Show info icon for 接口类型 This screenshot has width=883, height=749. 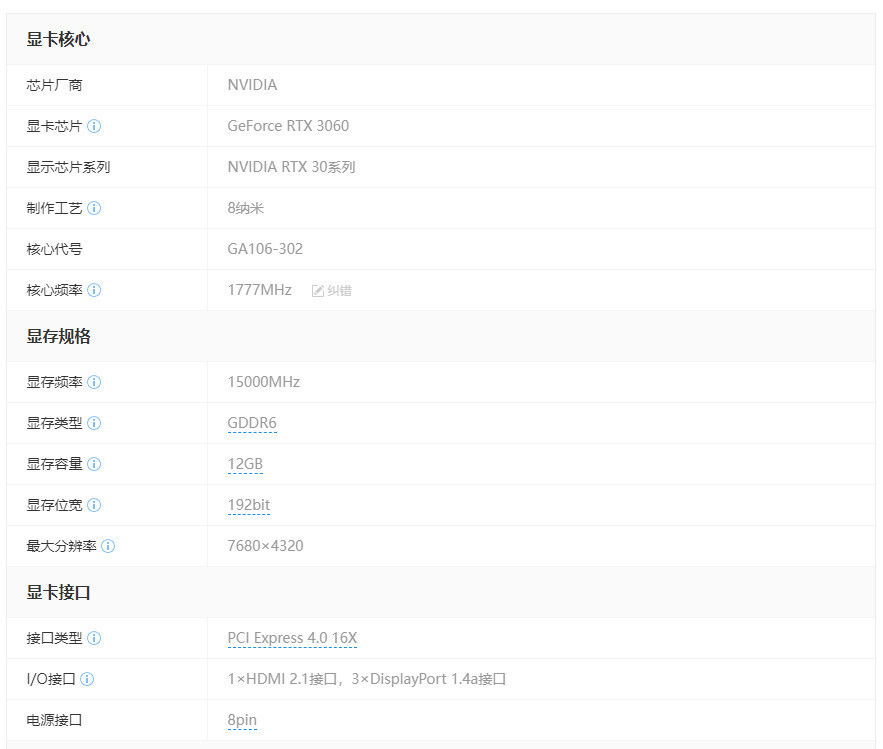[94, 638]
